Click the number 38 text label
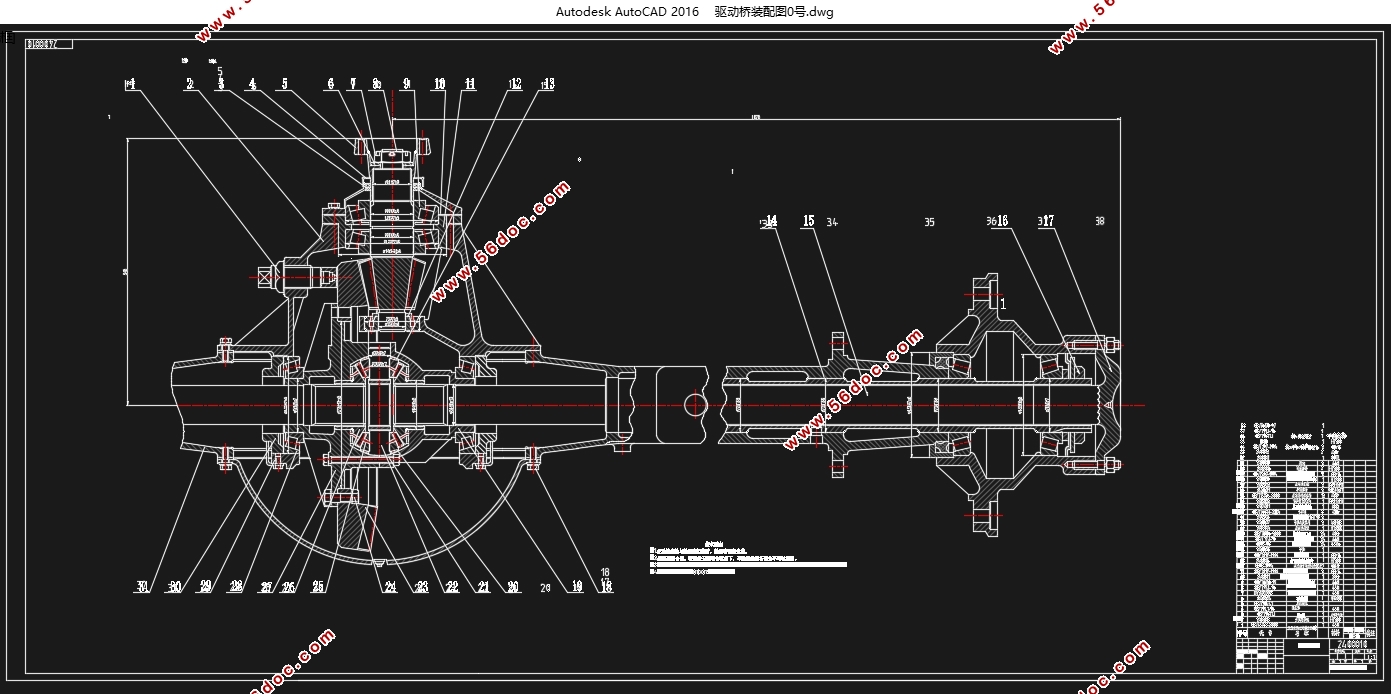 tap(1100, 222)
